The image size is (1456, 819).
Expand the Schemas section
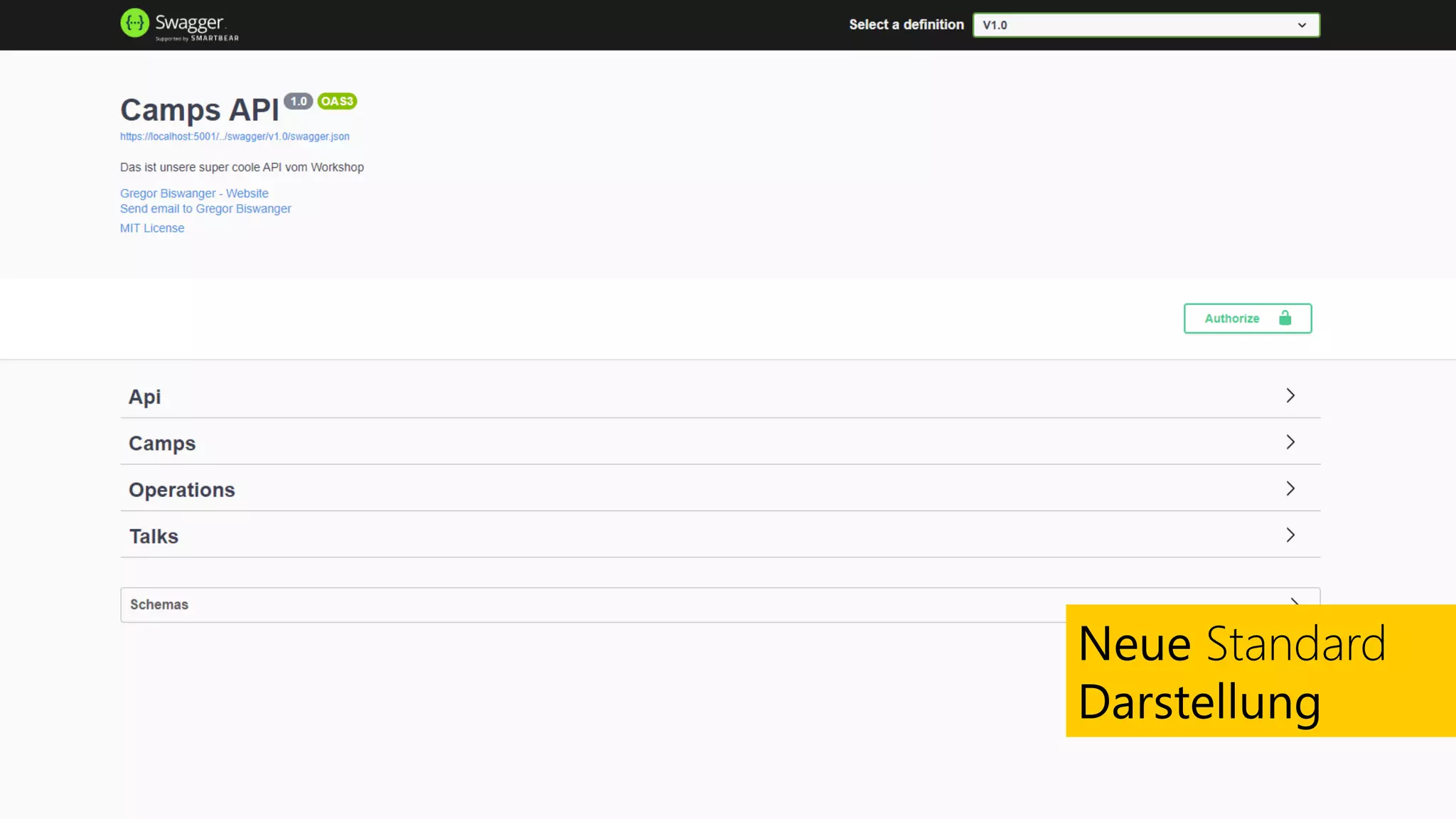(159, 604)
